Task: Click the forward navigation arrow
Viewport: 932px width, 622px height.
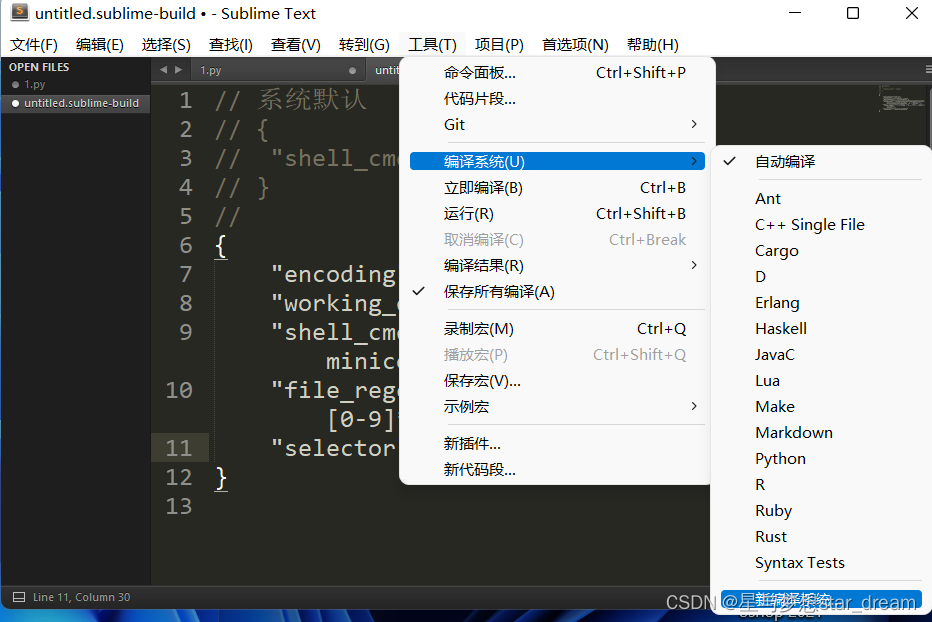Action: [177, 70]
